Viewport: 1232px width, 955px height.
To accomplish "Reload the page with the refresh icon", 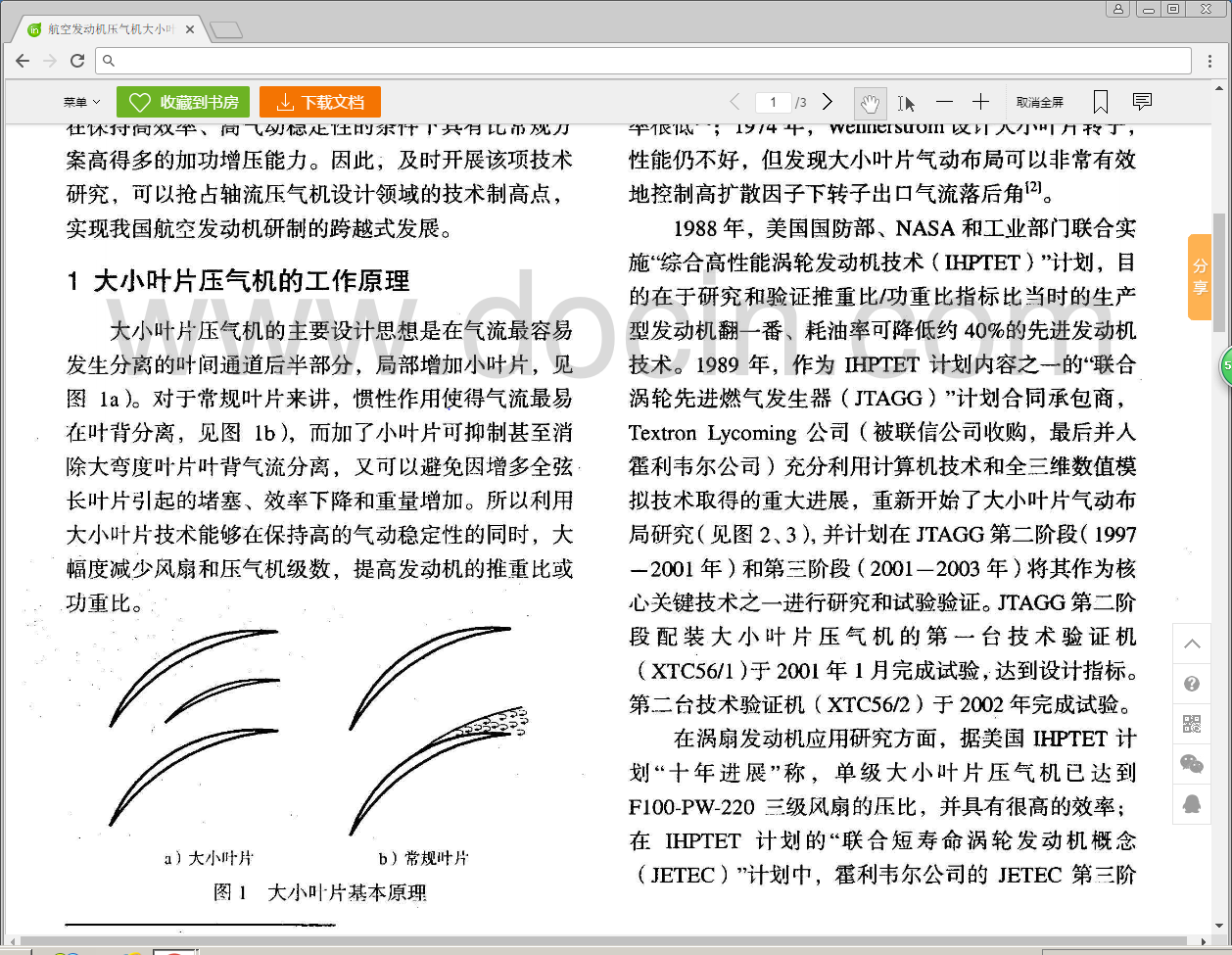I will [x=77, y=61].
